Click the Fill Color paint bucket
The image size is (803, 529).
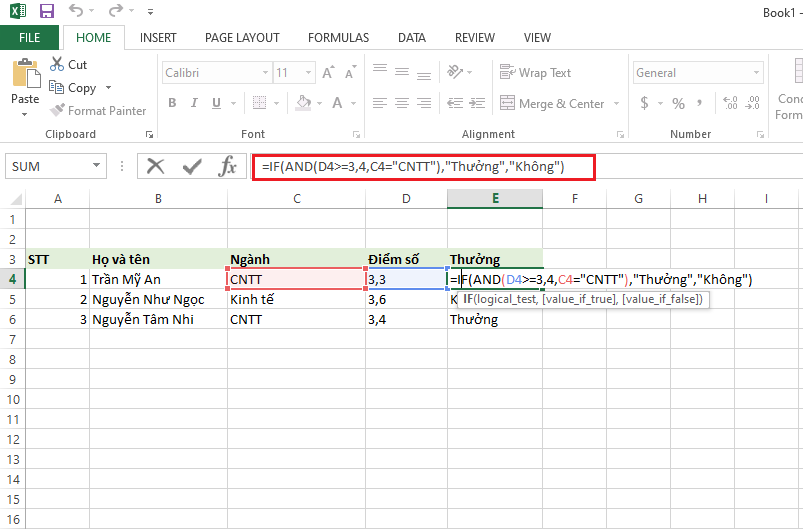(x=304, y=103)
